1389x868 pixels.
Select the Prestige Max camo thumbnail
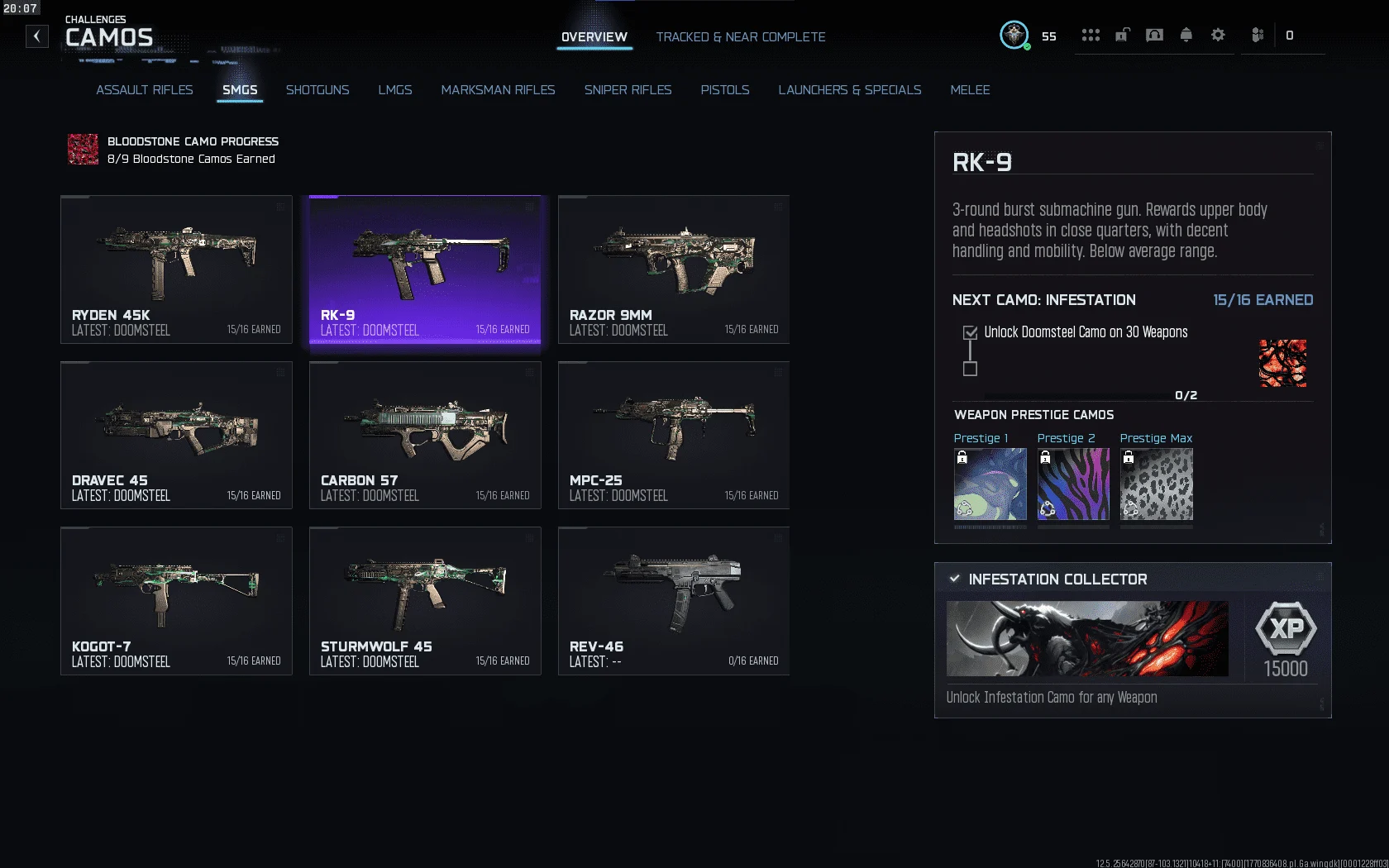tap(1156, 484)
